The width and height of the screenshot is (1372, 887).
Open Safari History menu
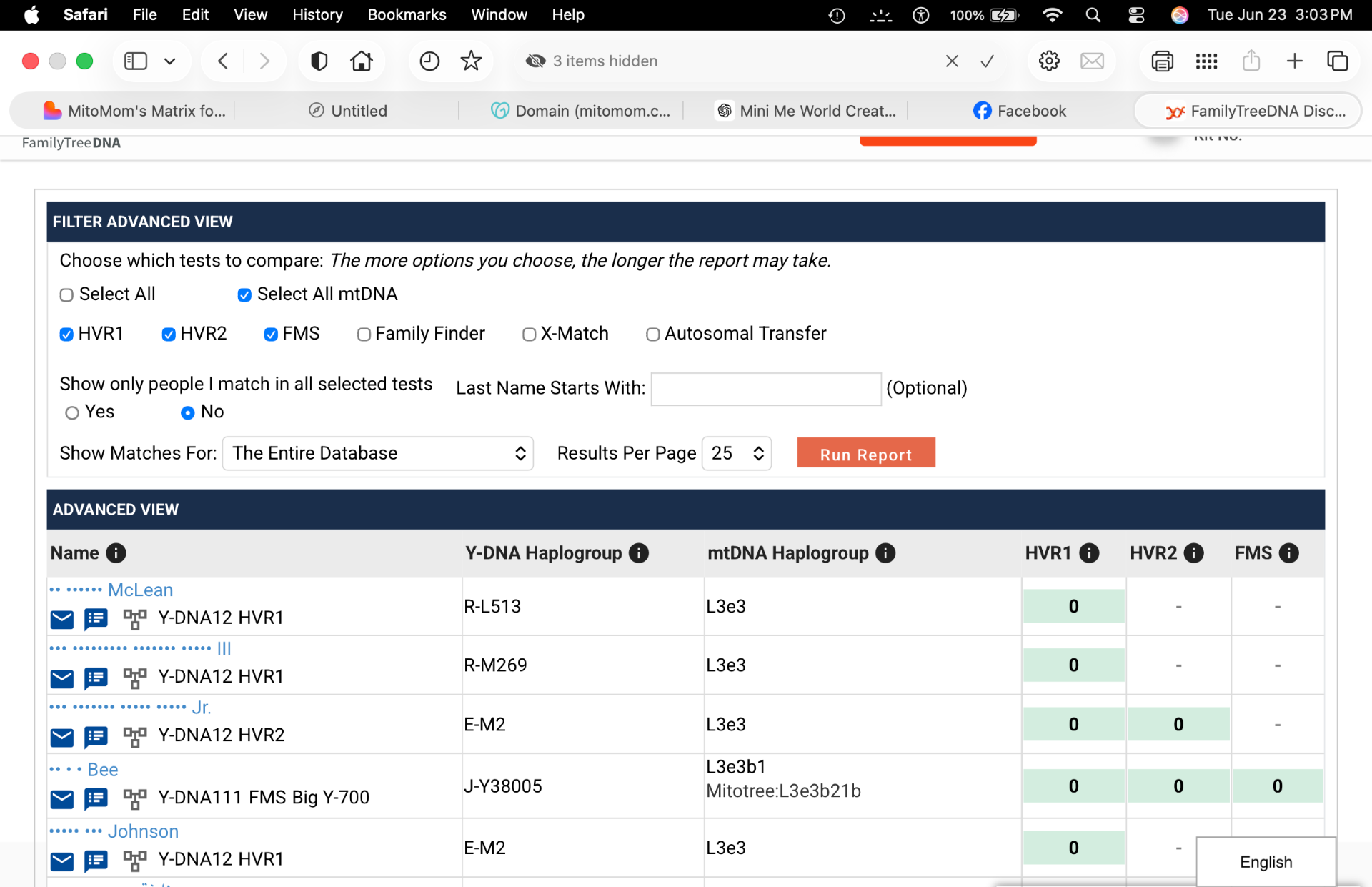pos(317,15)
